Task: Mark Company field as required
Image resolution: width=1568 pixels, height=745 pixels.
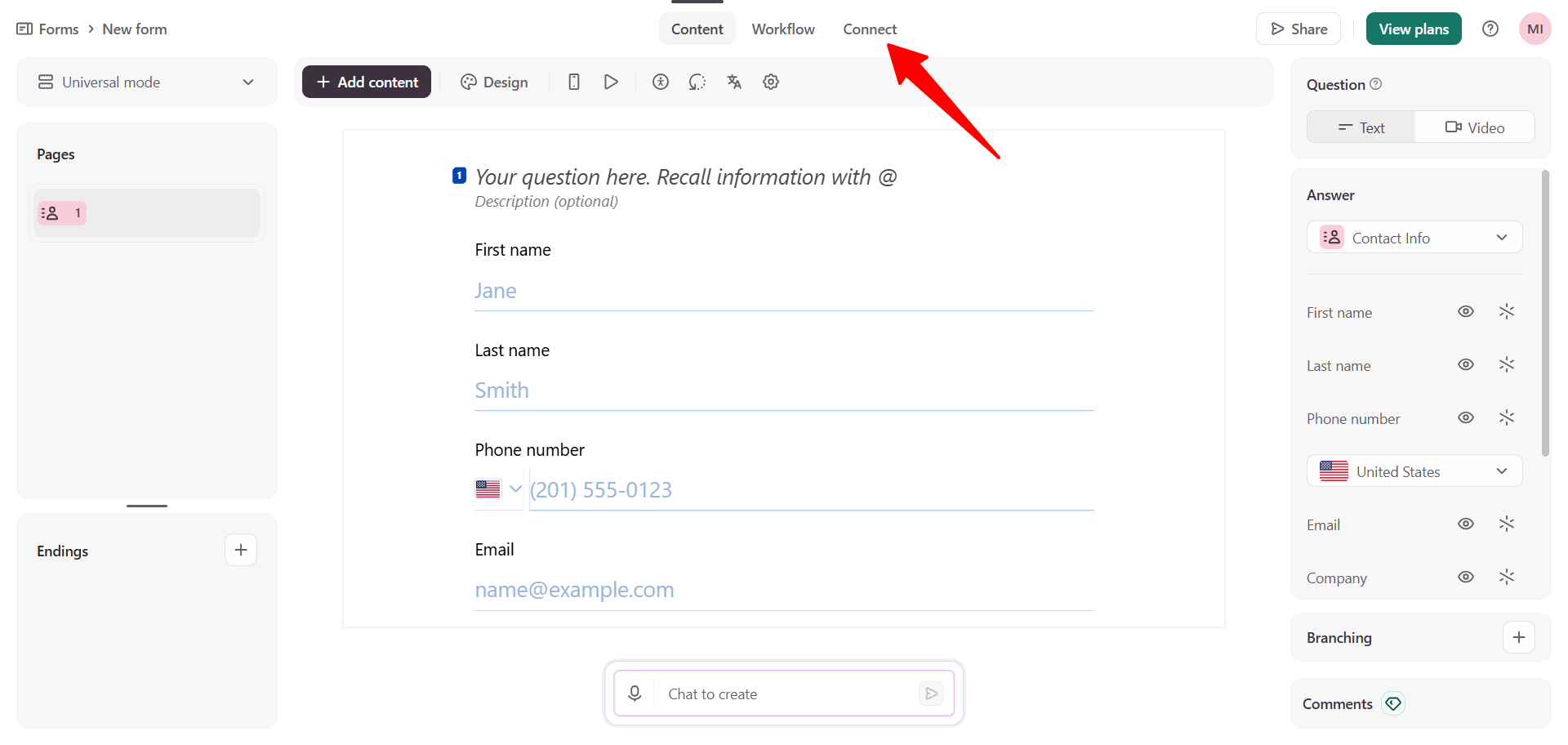Action: pyautogui.click(x=1507, y=577)
